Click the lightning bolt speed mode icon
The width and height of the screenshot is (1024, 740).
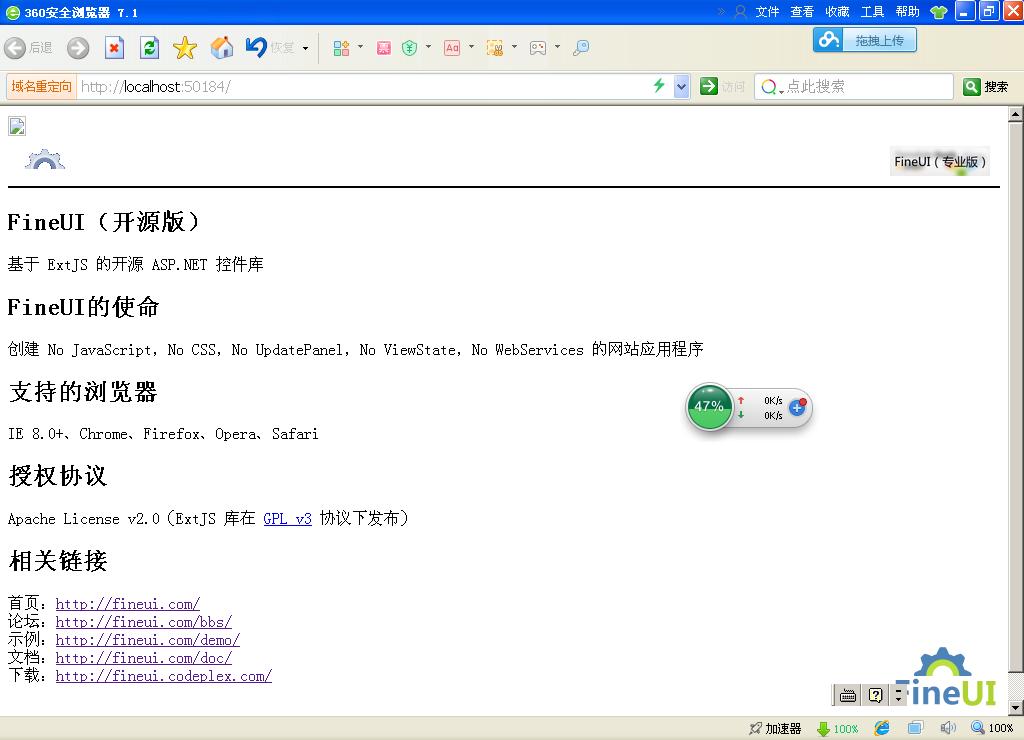tap(659, 86)
